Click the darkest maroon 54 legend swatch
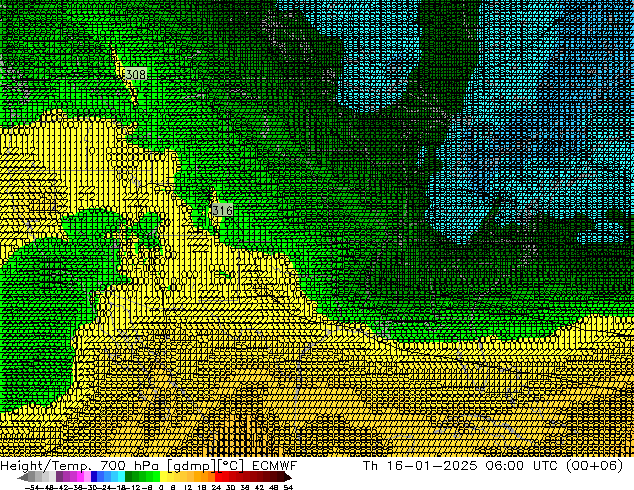The width and height of the screenshot is (634, 490). pyautogui.click(x=288, y=478)
